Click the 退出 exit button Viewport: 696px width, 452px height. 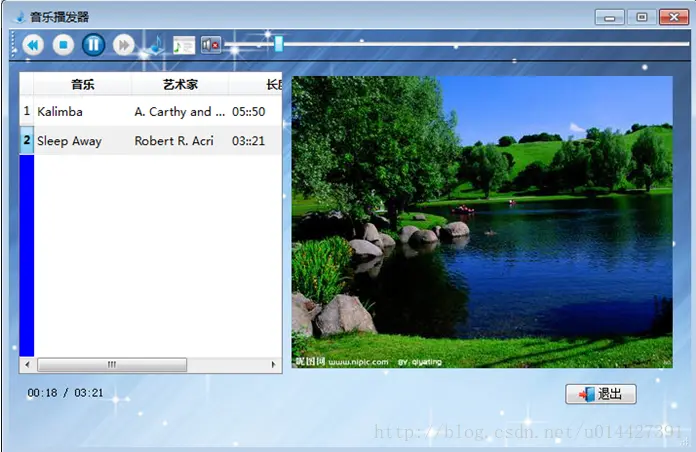(x=601, y=394)
